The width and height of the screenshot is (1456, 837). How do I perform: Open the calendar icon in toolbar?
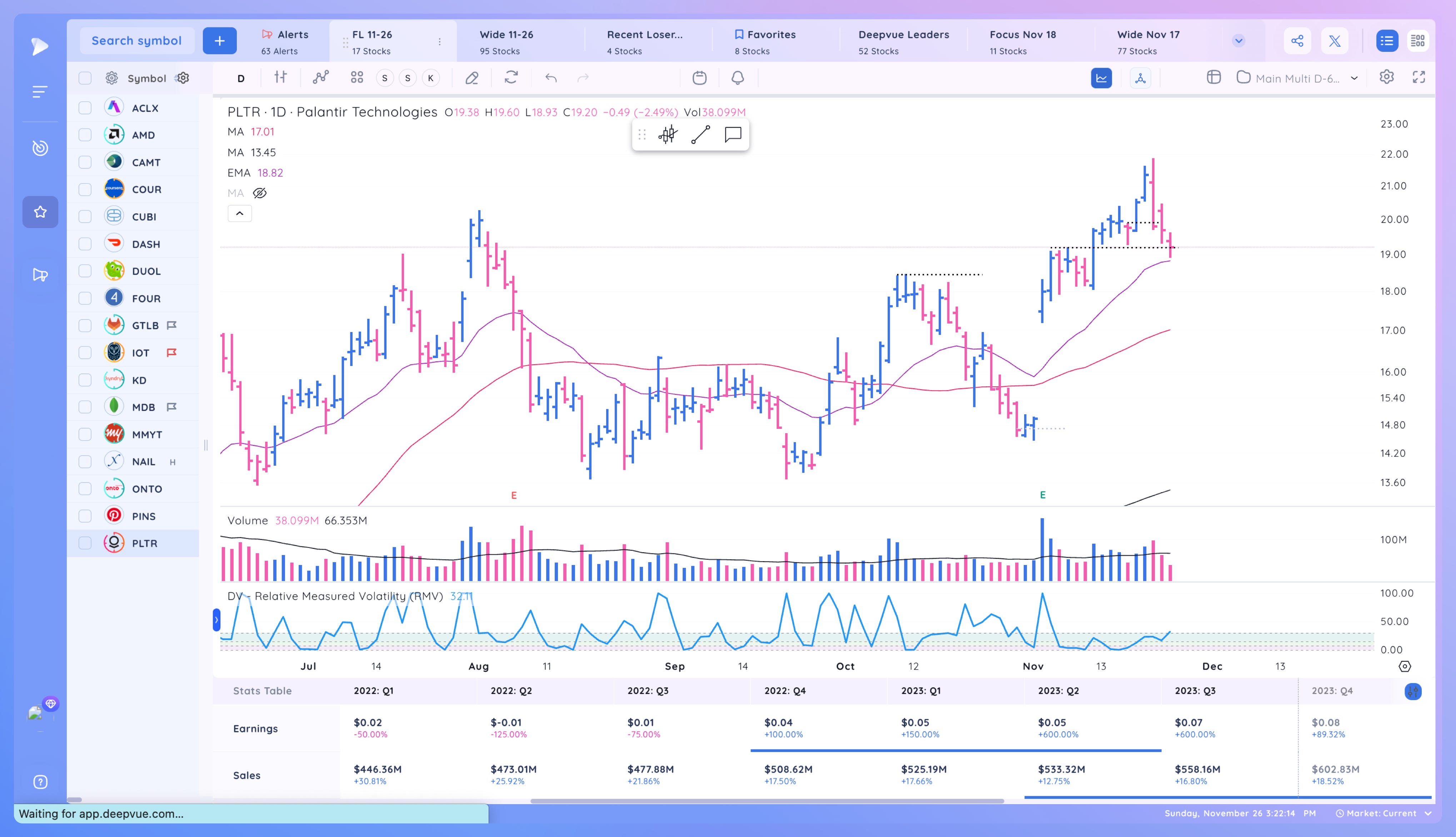(x=699, y=78)
